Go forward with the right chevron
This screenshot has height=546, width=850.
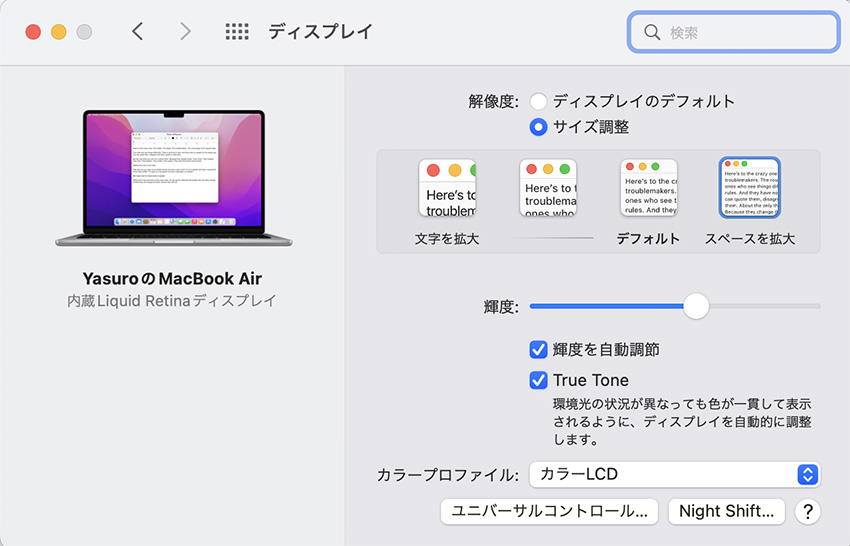pos(185,31)
